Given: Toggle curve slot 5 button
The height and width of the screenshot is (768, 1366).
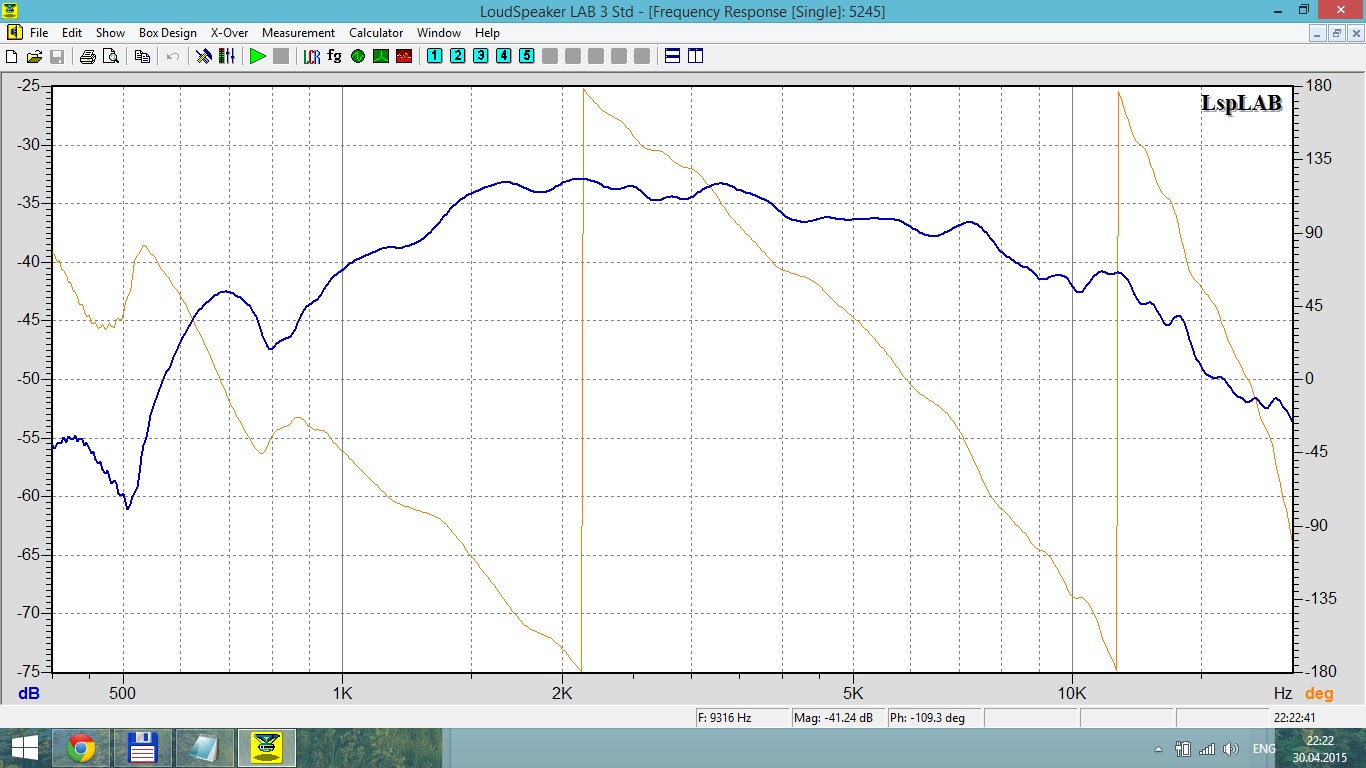Looking at the screenshot, I should click(x=526, y=56).
